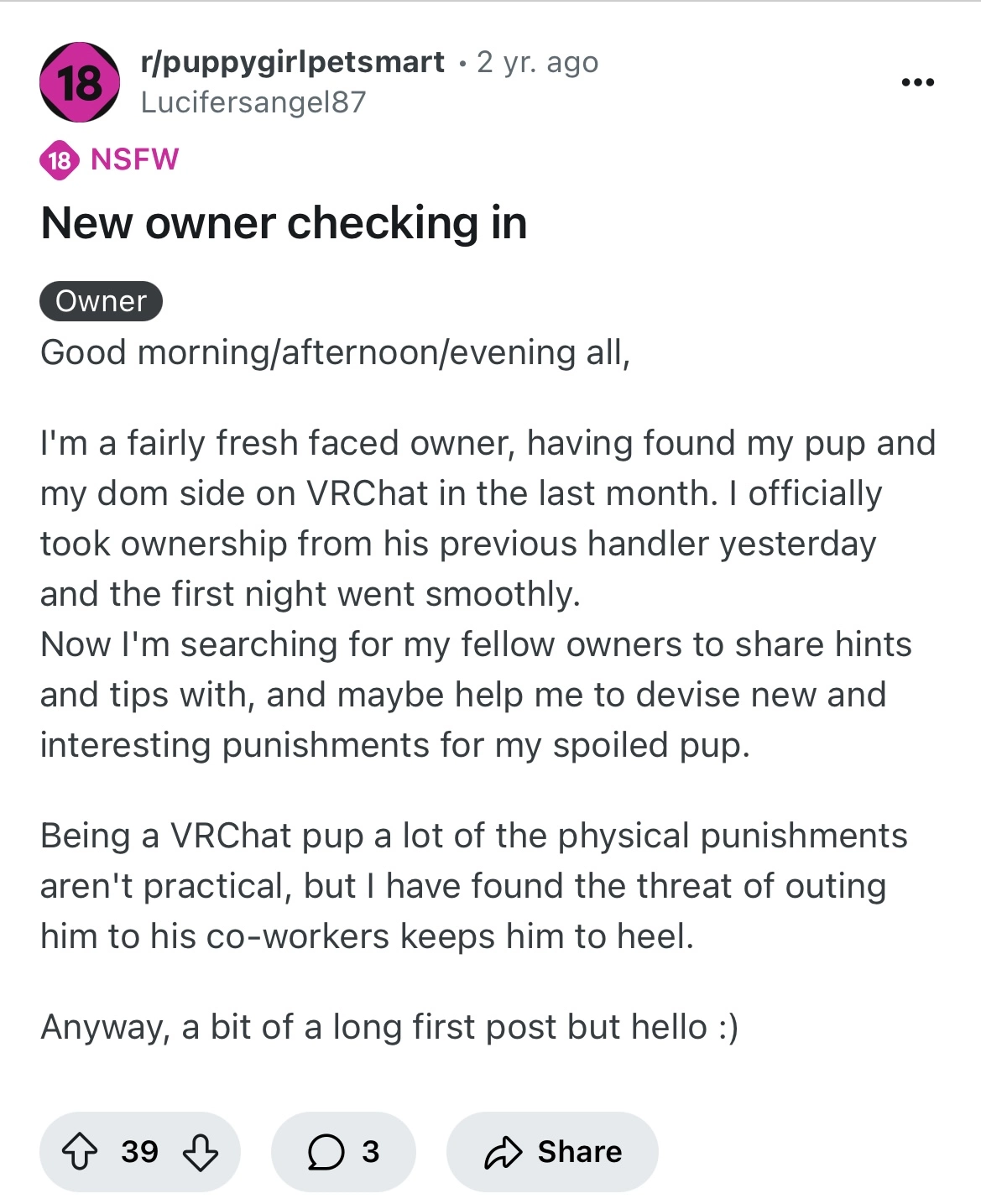The image size is (981, 1204).
Task: Click the paragraph beginning Being a VRChat pup
Action: tap(474, 886)
